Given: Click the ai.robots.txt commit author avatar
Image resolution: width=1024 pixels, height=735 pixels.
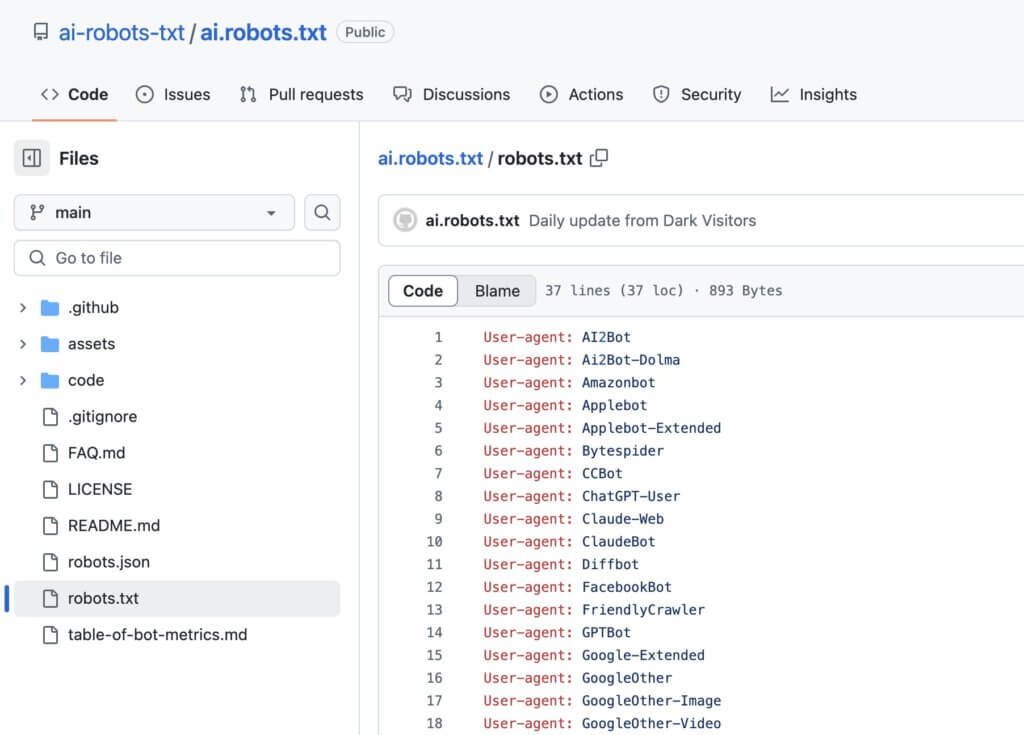Looking at the screenshot, I should tap(405, 220).
